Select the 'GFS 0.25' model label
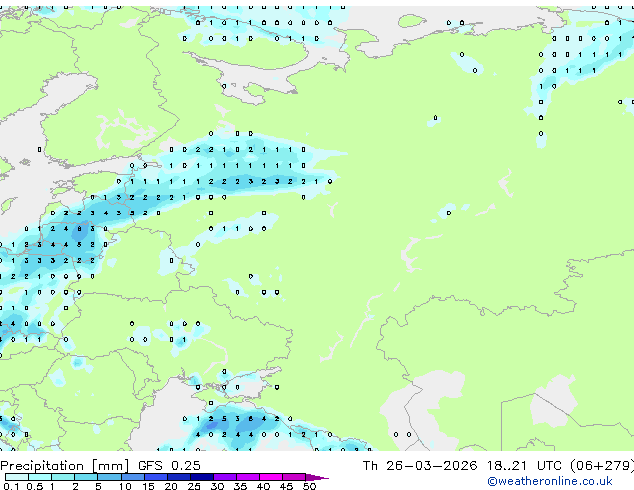Screen dimensions: 634x490 [x=169, y=466]
